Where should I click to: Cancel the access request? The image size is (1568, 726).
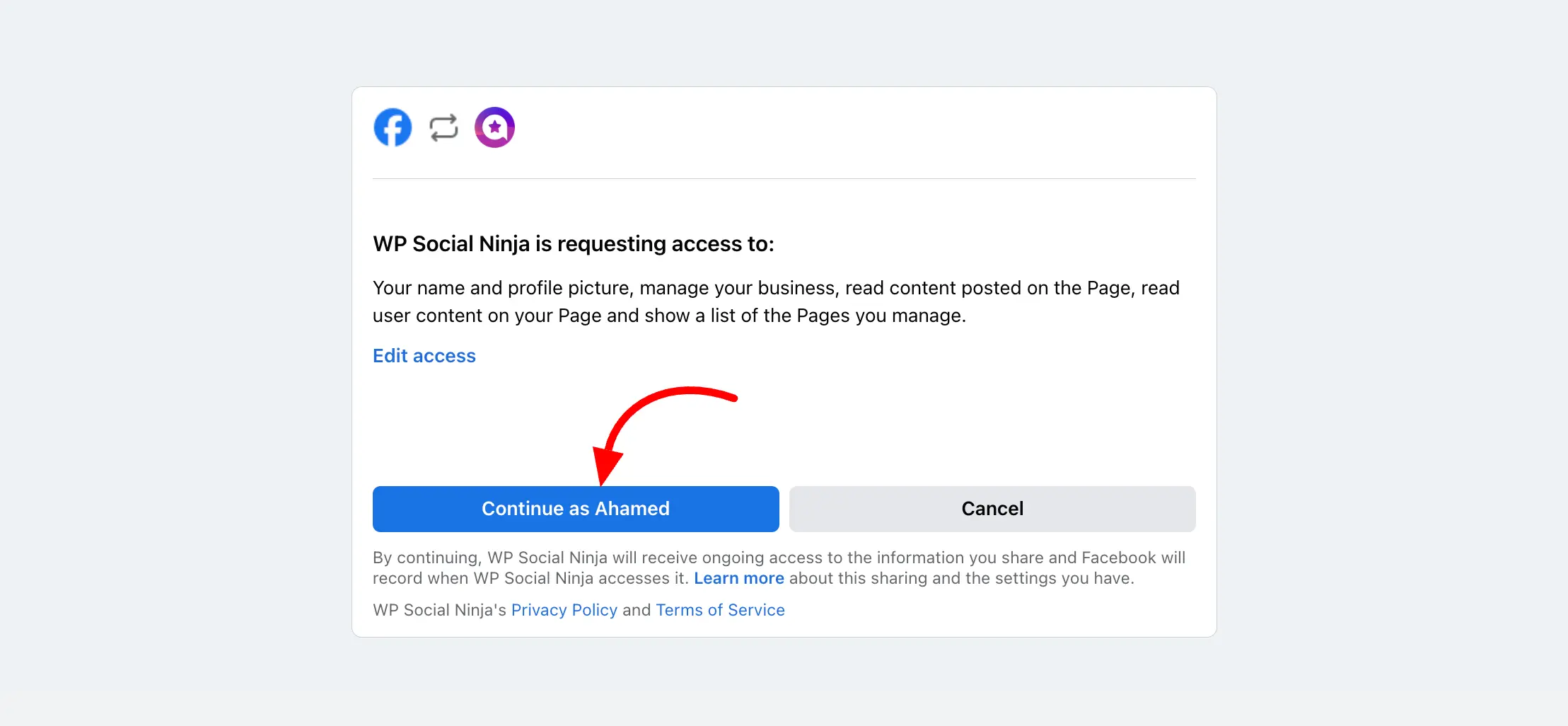[992, 509]
